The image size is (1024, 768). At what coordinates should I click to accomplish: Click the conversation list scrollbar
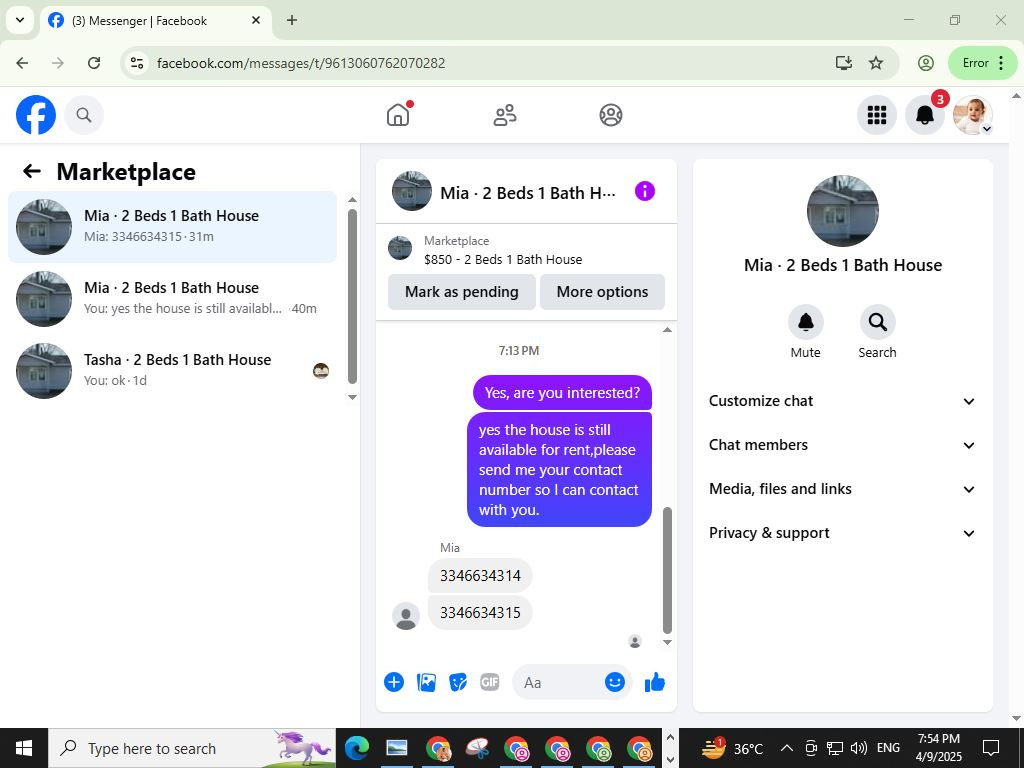coord(352,296)
